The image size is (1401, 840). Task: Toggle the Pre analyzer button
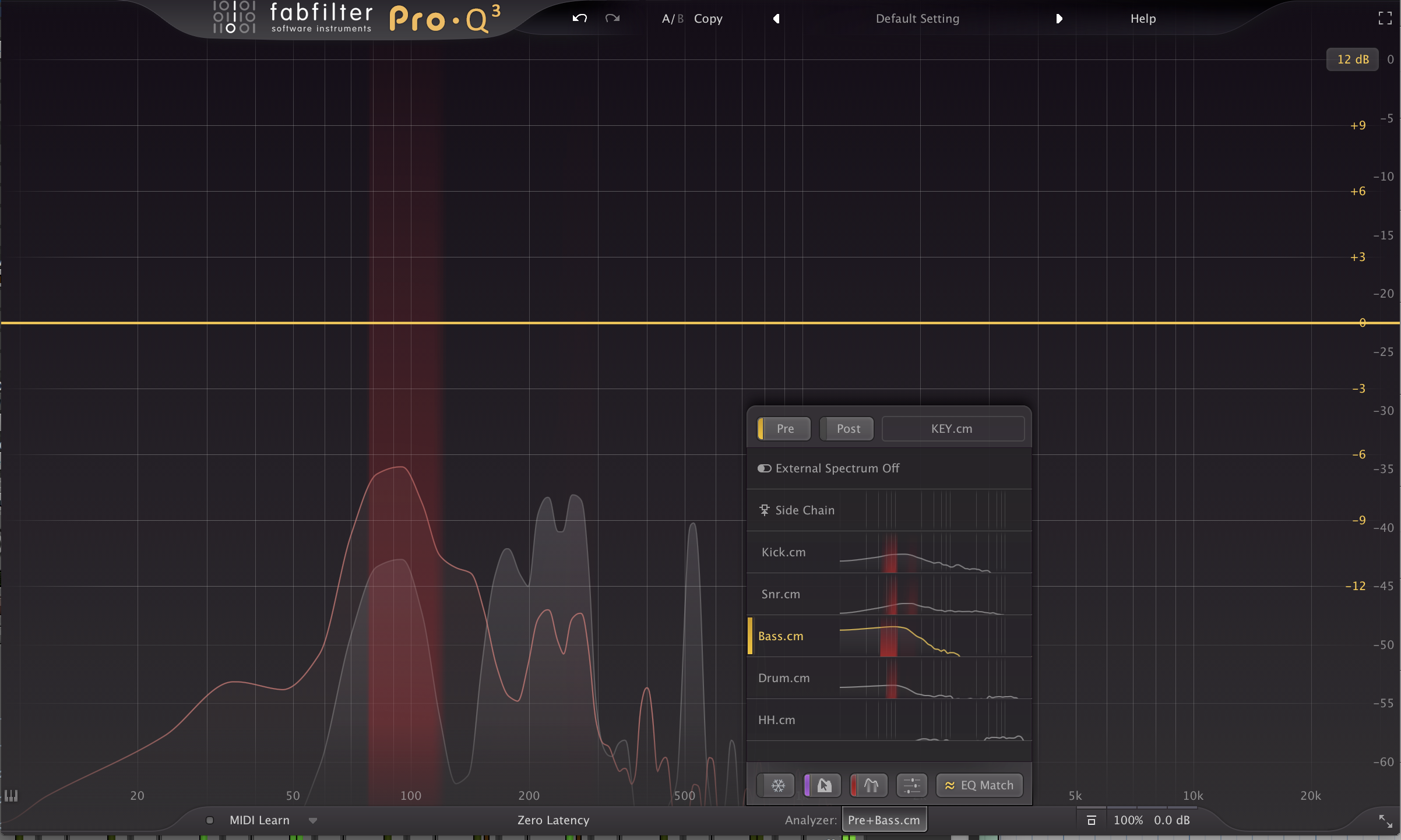(x=784, y=429)
